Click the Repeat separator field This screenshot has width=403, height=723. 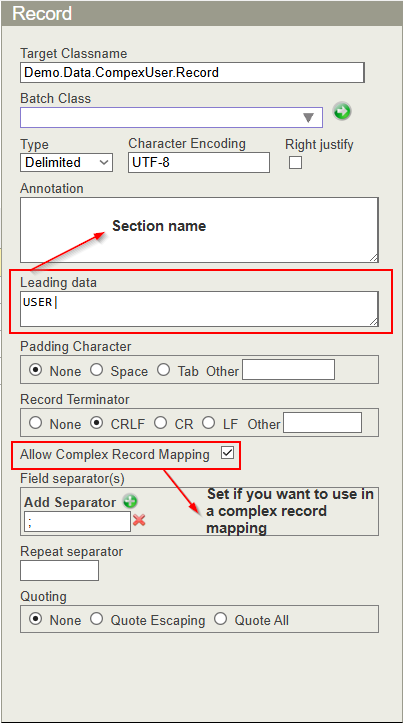pyautogui.click(x=59, y=570)
